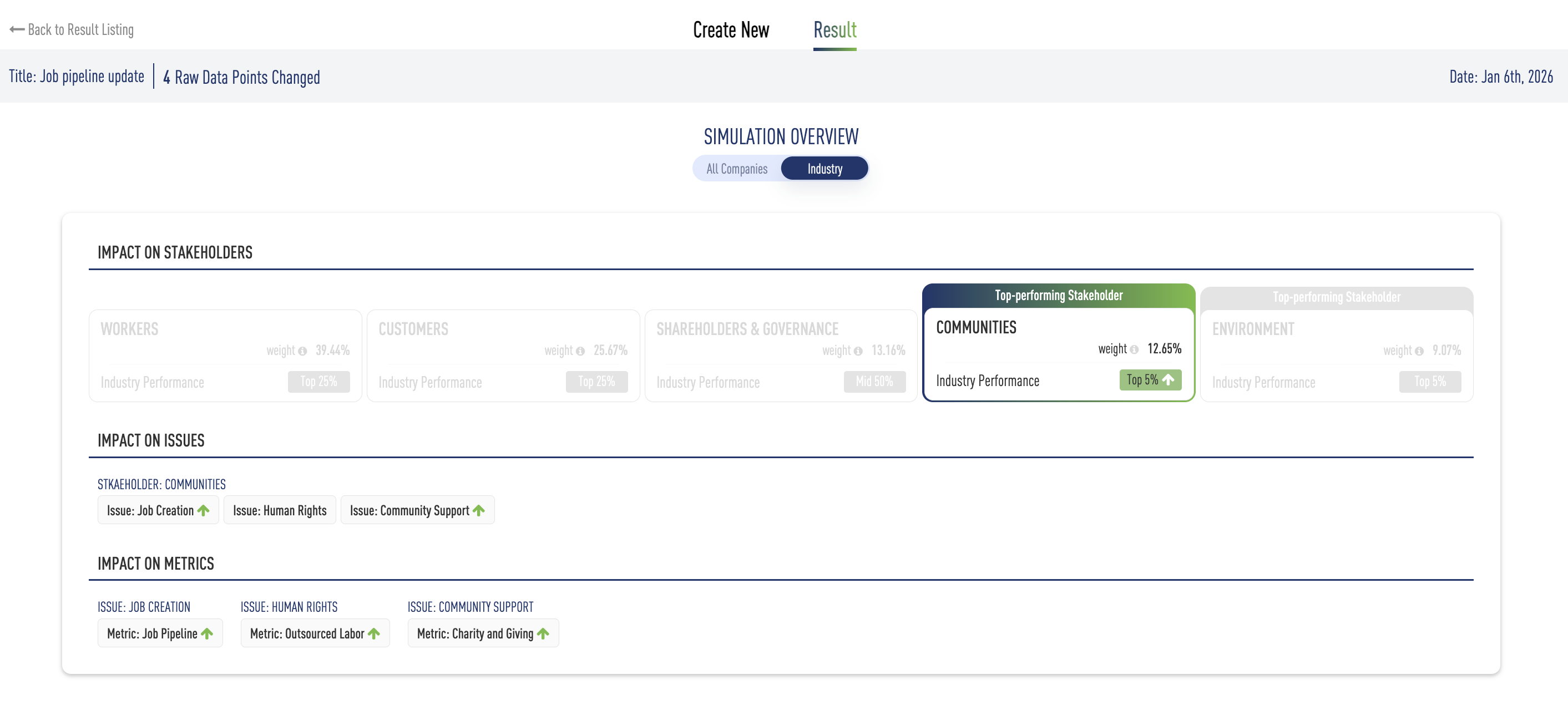Click the green arrow beside Issue: Job Creation
The width and height of the screenshot is (1568, 710).
203,510
